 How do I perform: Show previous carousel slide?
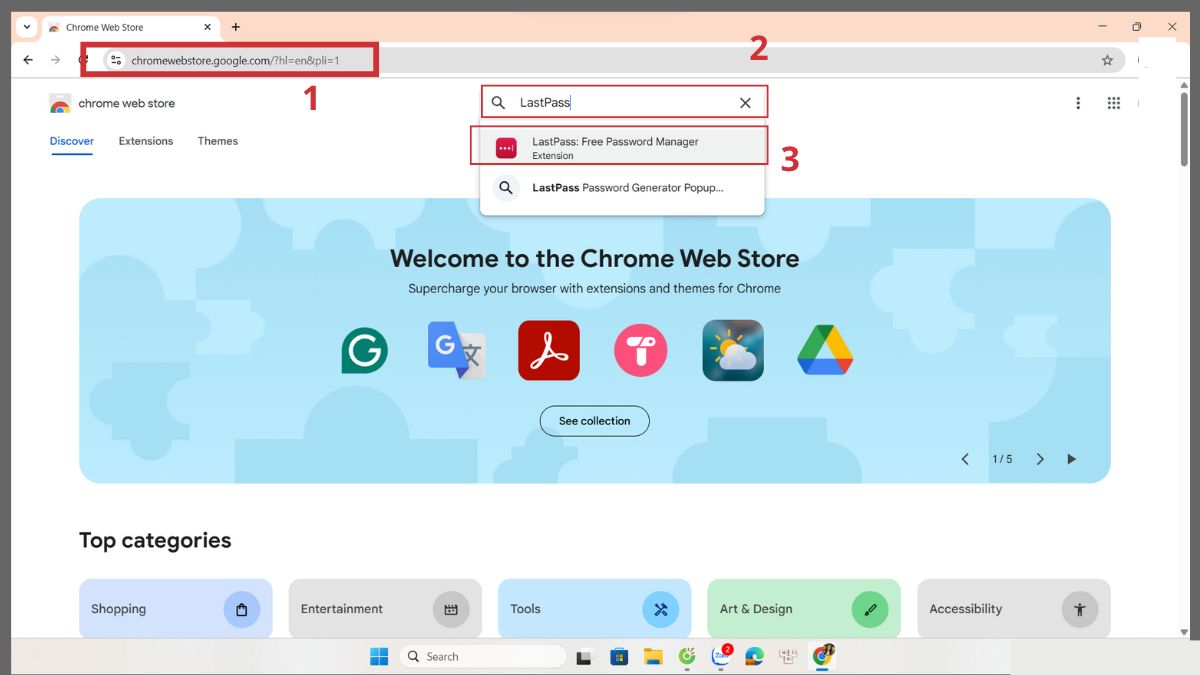tap(965, 459)
